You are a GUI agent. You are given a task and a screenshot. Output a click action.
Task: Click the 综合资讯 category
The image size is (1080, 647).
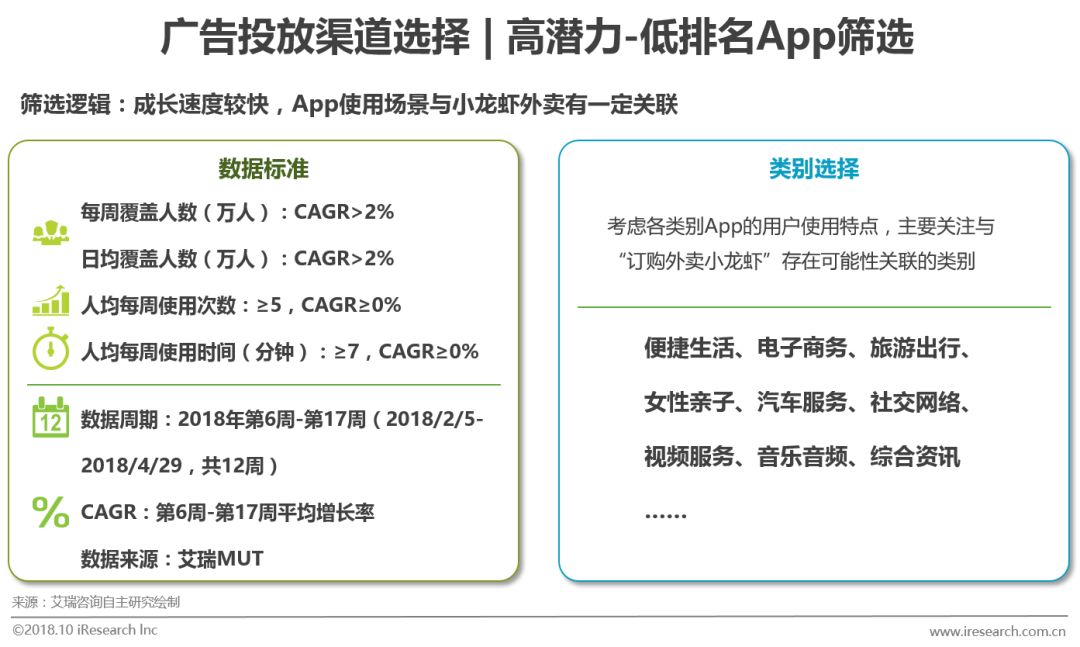point(915,456)
